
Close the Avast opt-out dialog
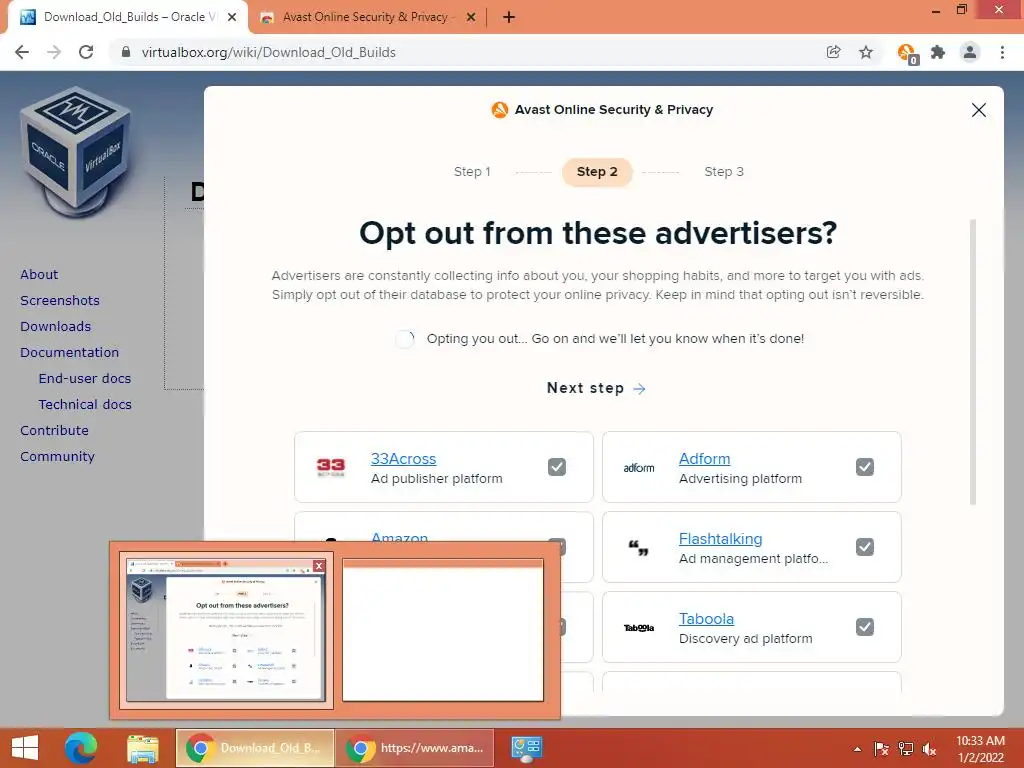click(978, 110)
